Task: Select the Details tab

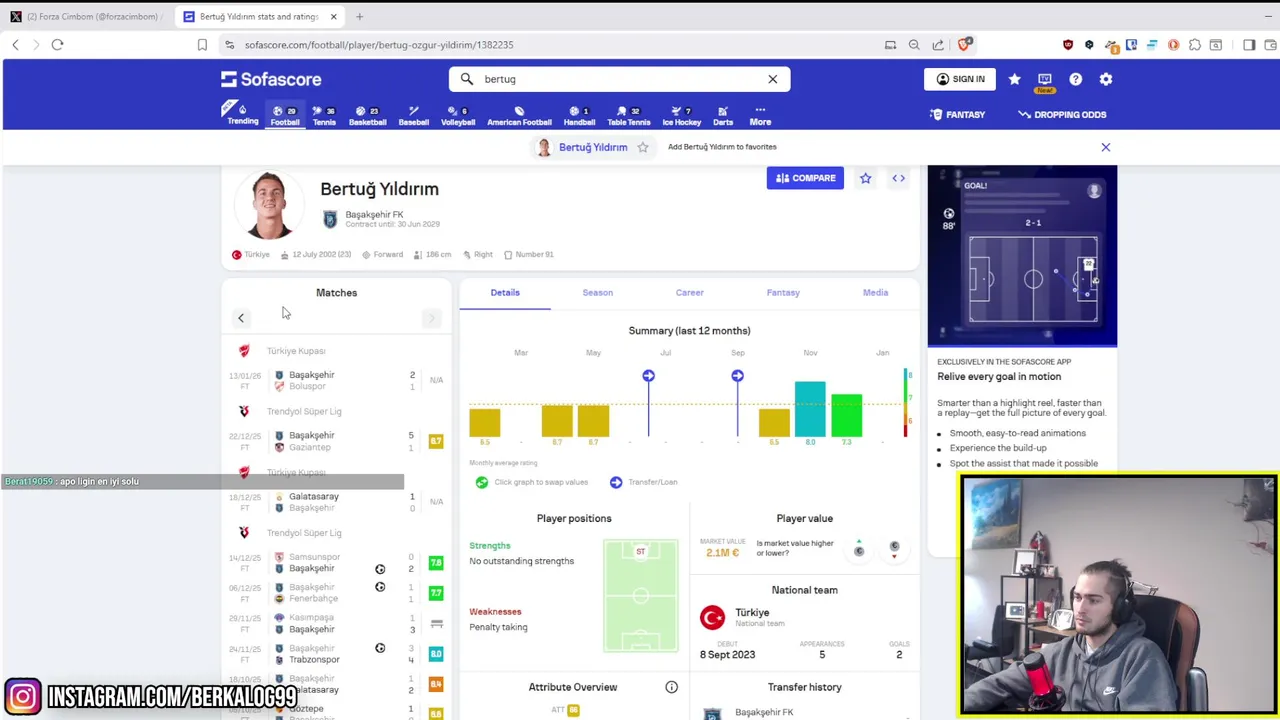Action: coord(505,292)
